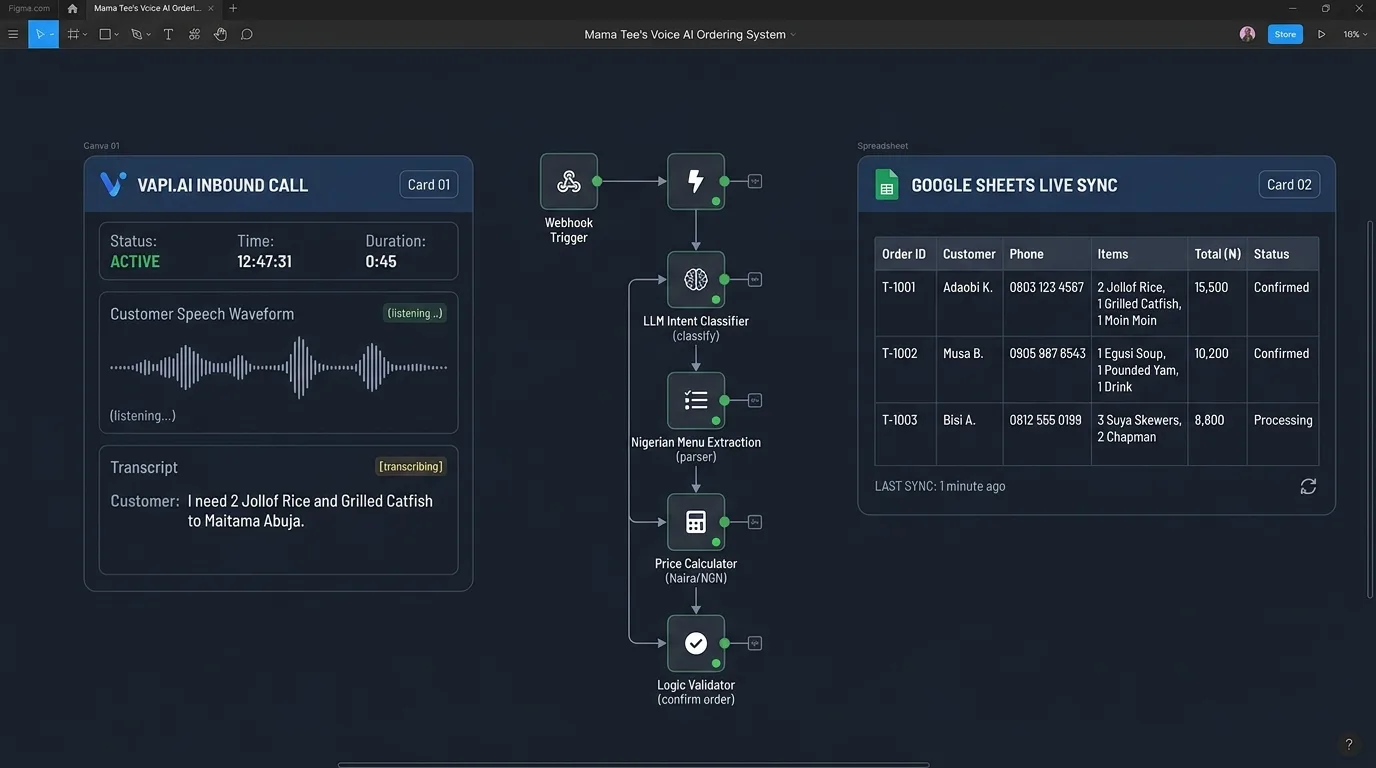The width and height of the screenshot is (1376, 768).
Task: Select the Text tool
Action: [x=168, y=34]
